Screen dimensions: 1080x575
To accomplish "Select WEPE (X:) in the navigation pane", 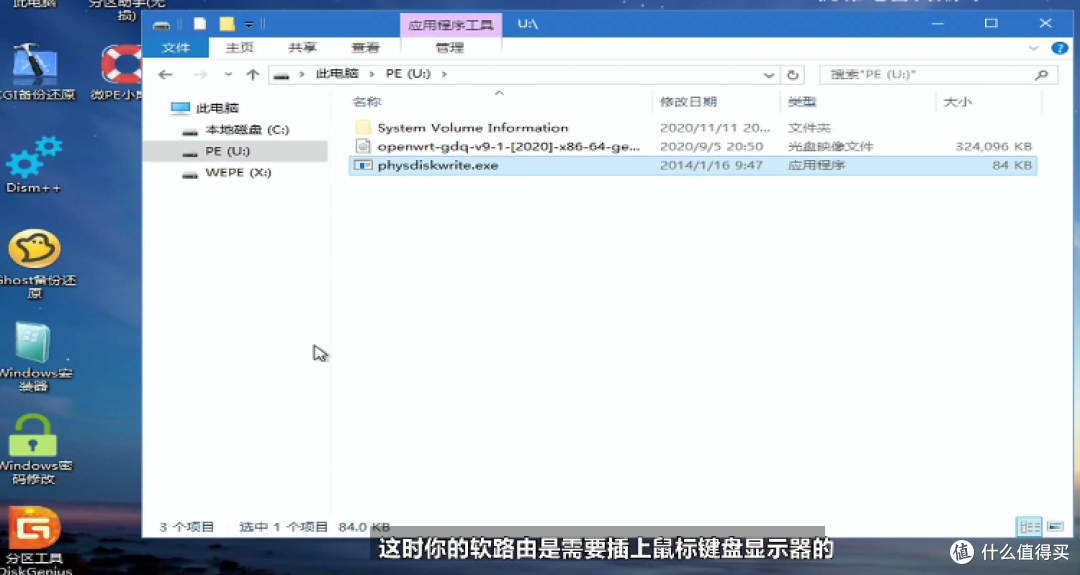I will [x=227, y=172].
